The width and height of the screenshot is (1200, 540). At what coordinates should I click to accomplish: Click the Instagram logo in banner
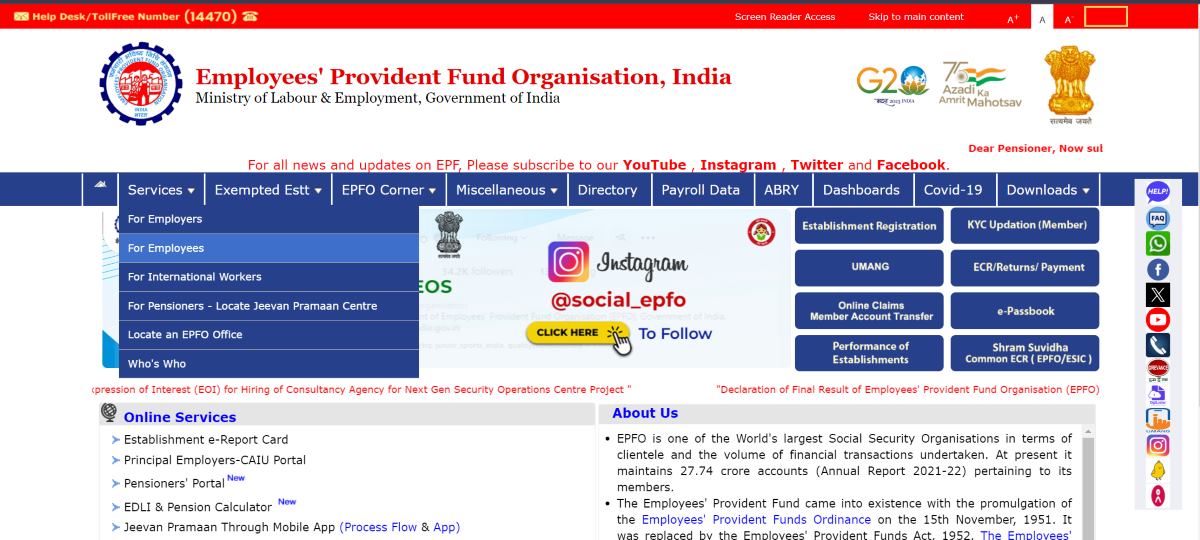tap(567, 262)
